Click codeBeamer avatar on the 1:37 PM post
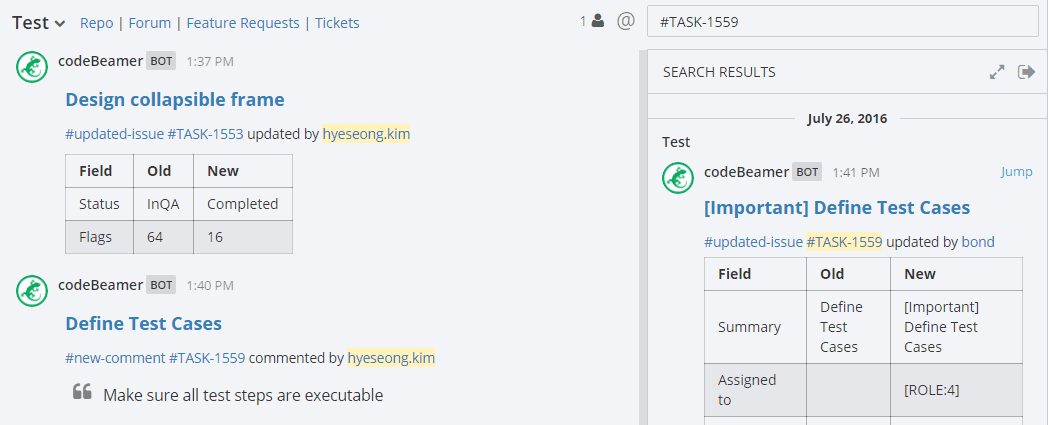Viewport: 1048px width, 425px height. click(33, 67)
